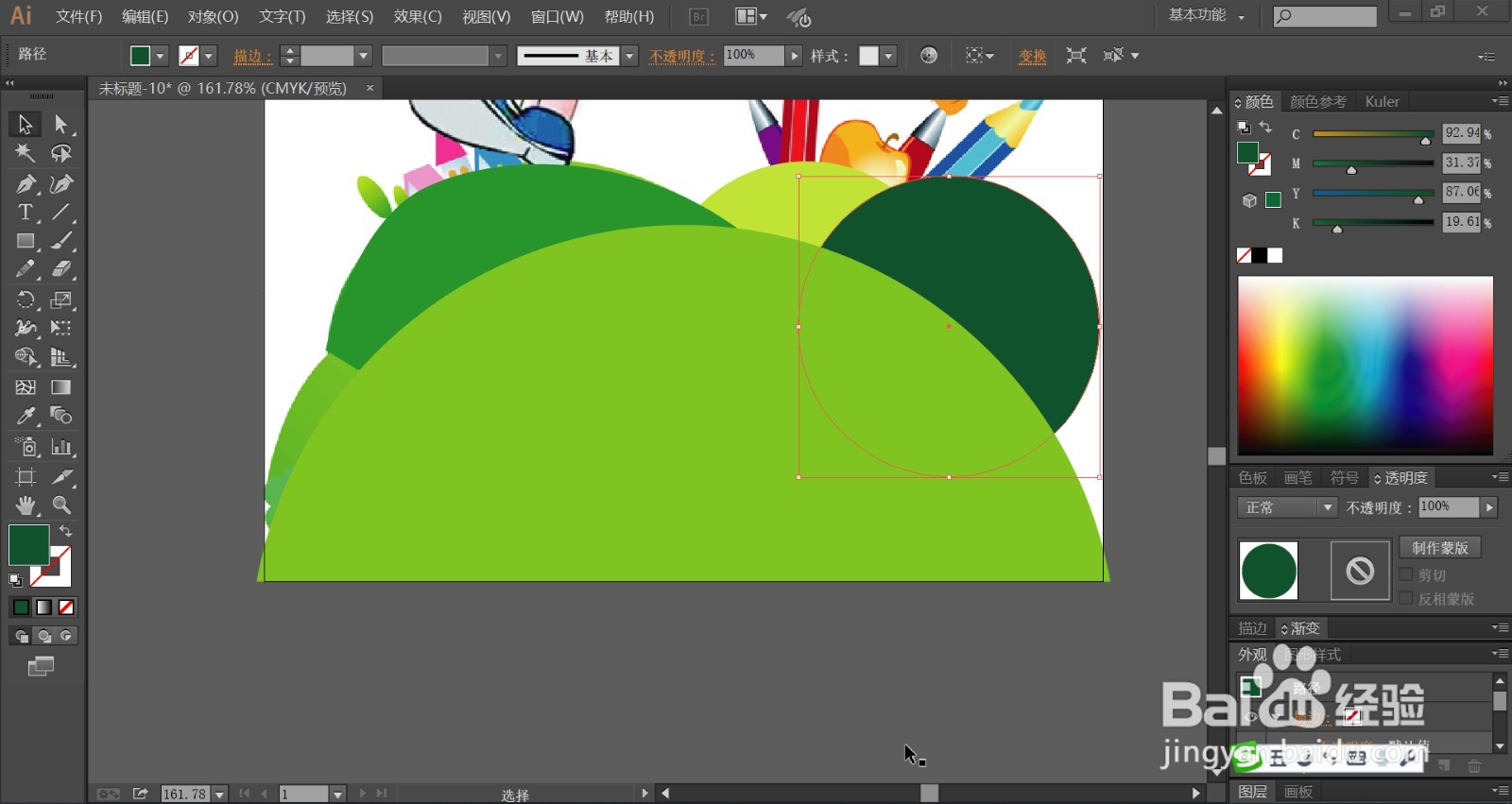
Task: Set paint mode to Color
Action: [x=21, y=607]
